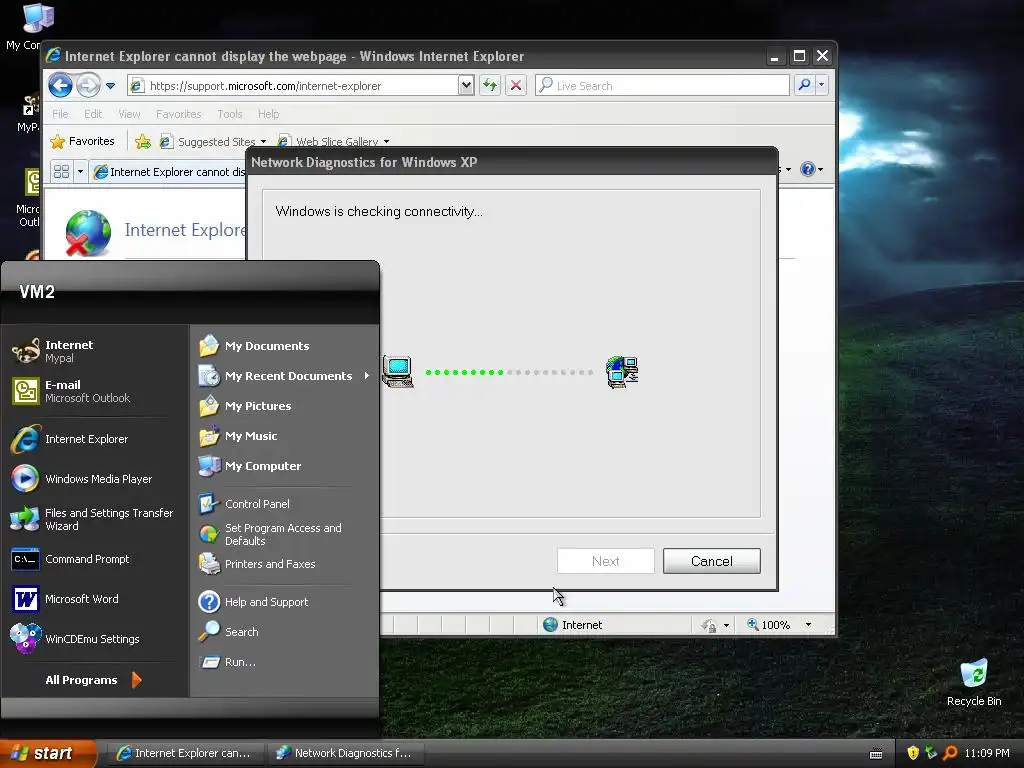The width and height of the screenshot is (1024, 768).
Task: Expand My Recent Documents submenu
Action: (x=284, y=376)
